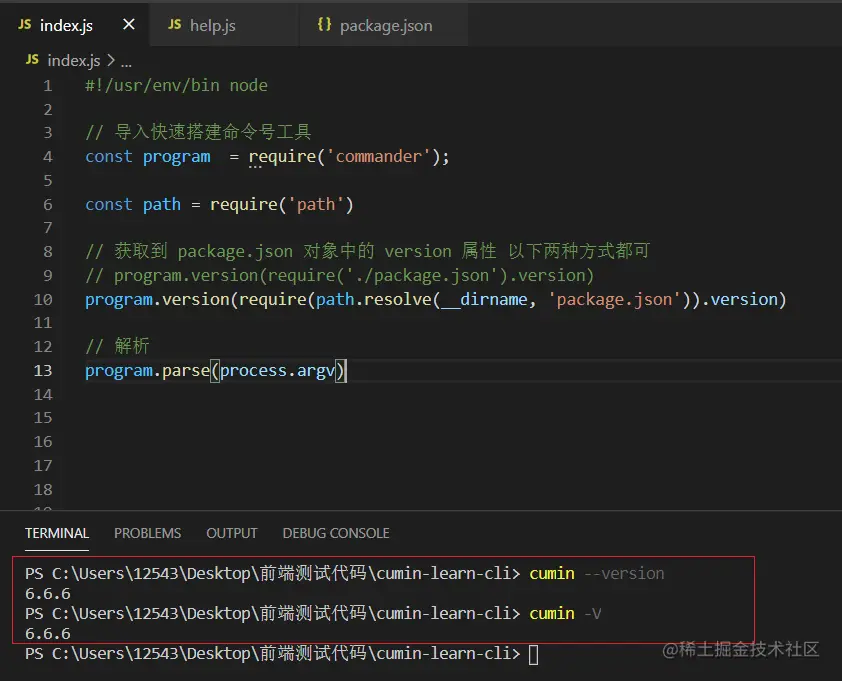Click line number 1 in the gutter
The height and width of the screenshot is (681, 842).
click(48, 86)
